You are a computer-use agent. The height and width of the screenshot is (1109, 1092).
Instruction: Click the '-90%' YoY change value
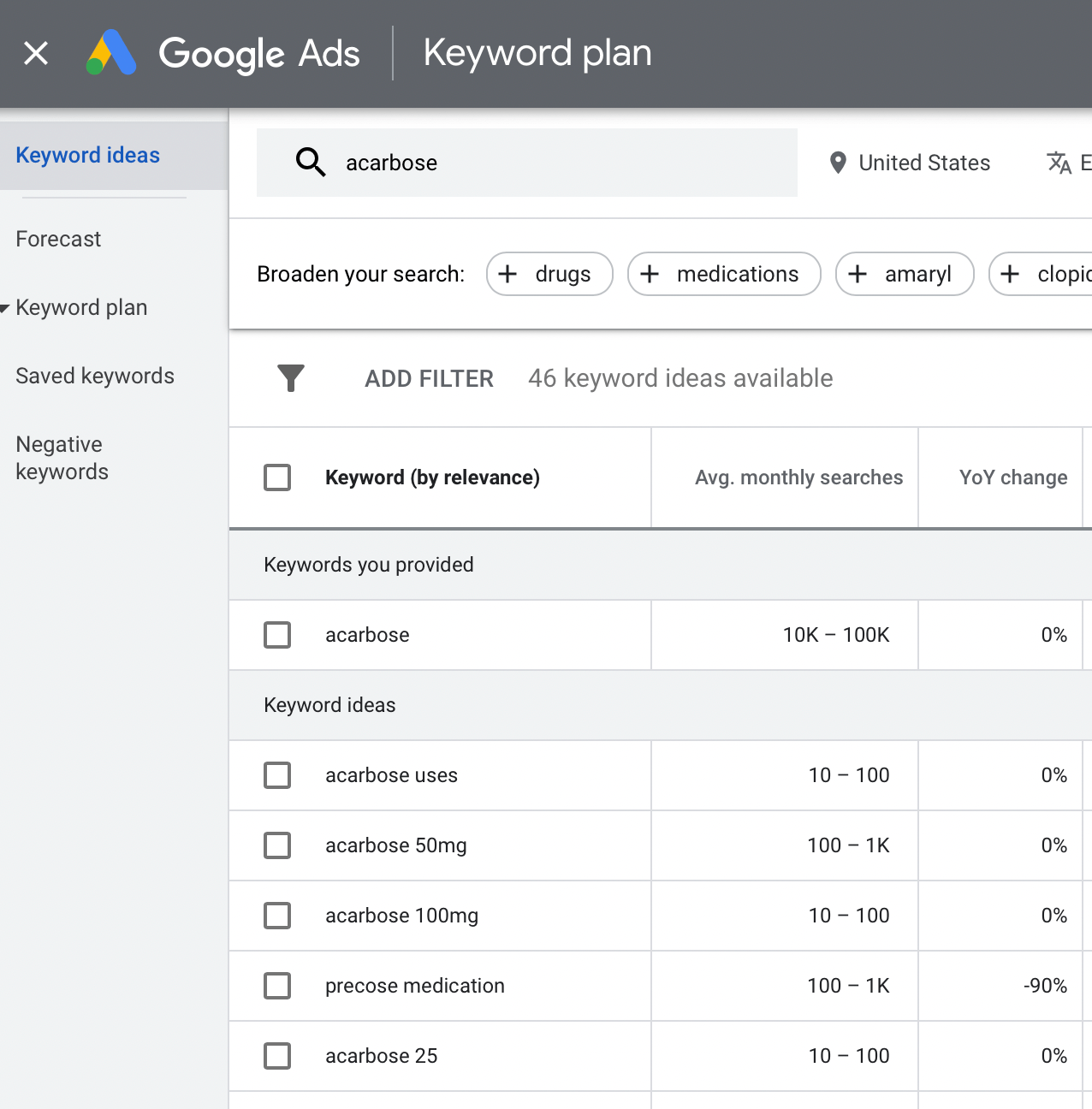1045,986
